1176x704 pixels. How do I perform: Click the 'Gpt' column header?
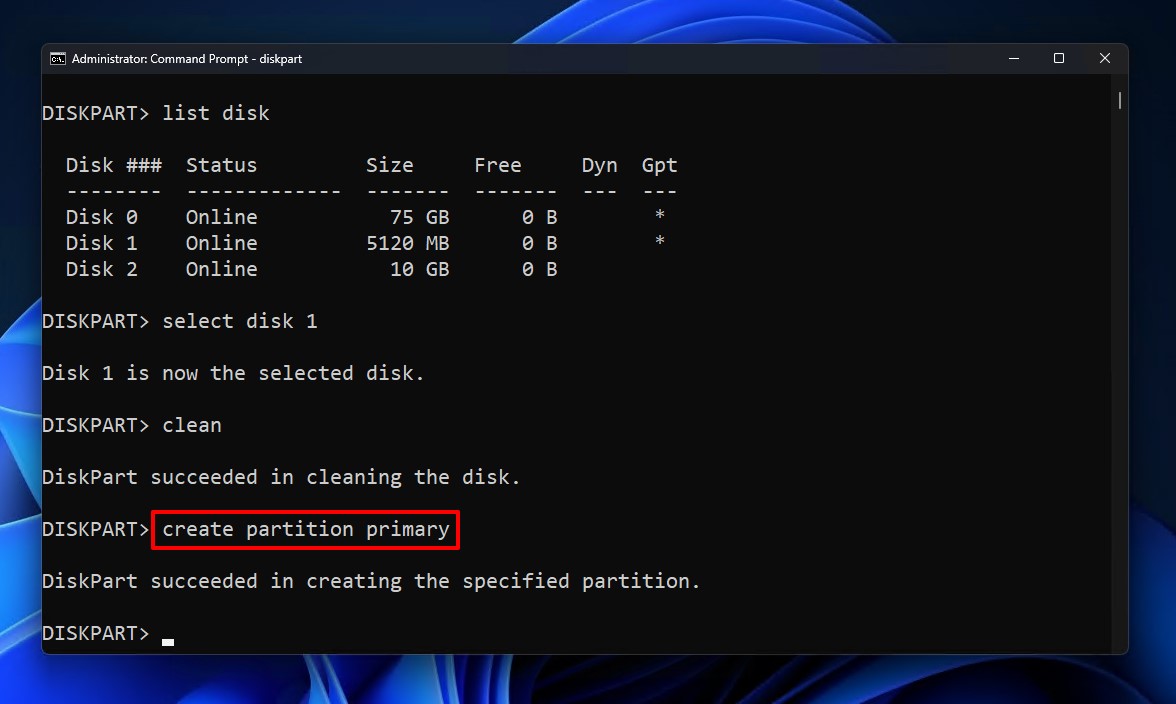click(659, 165)
